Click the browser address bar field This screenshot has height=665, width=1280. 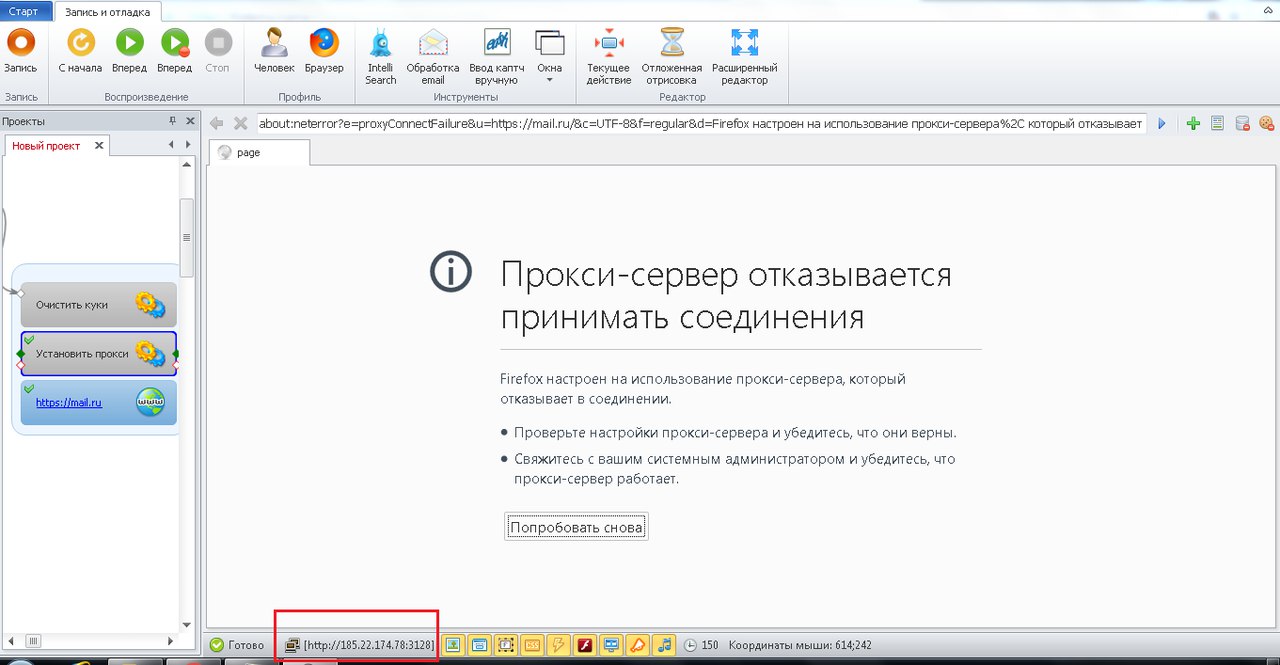pos(701,123)
